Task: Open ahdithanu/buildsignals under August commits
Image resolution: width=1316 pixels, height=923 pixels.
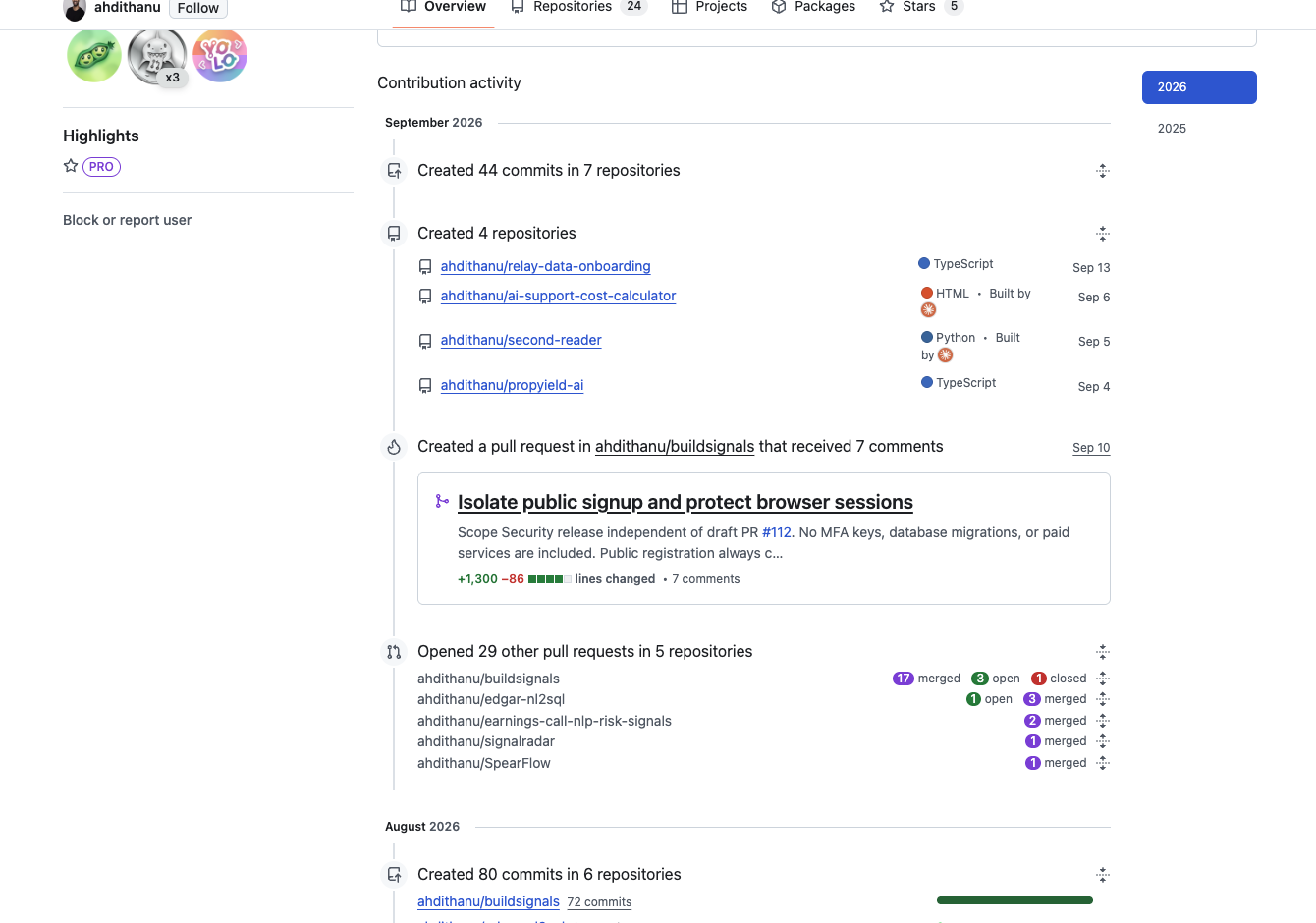Action: [x=488, y=901]
